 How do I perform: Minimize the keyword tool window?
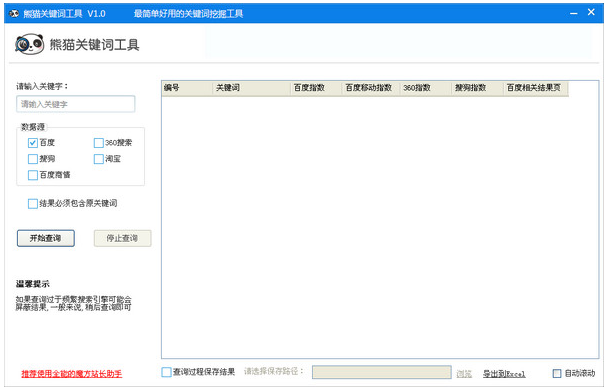tap(574, 13)
